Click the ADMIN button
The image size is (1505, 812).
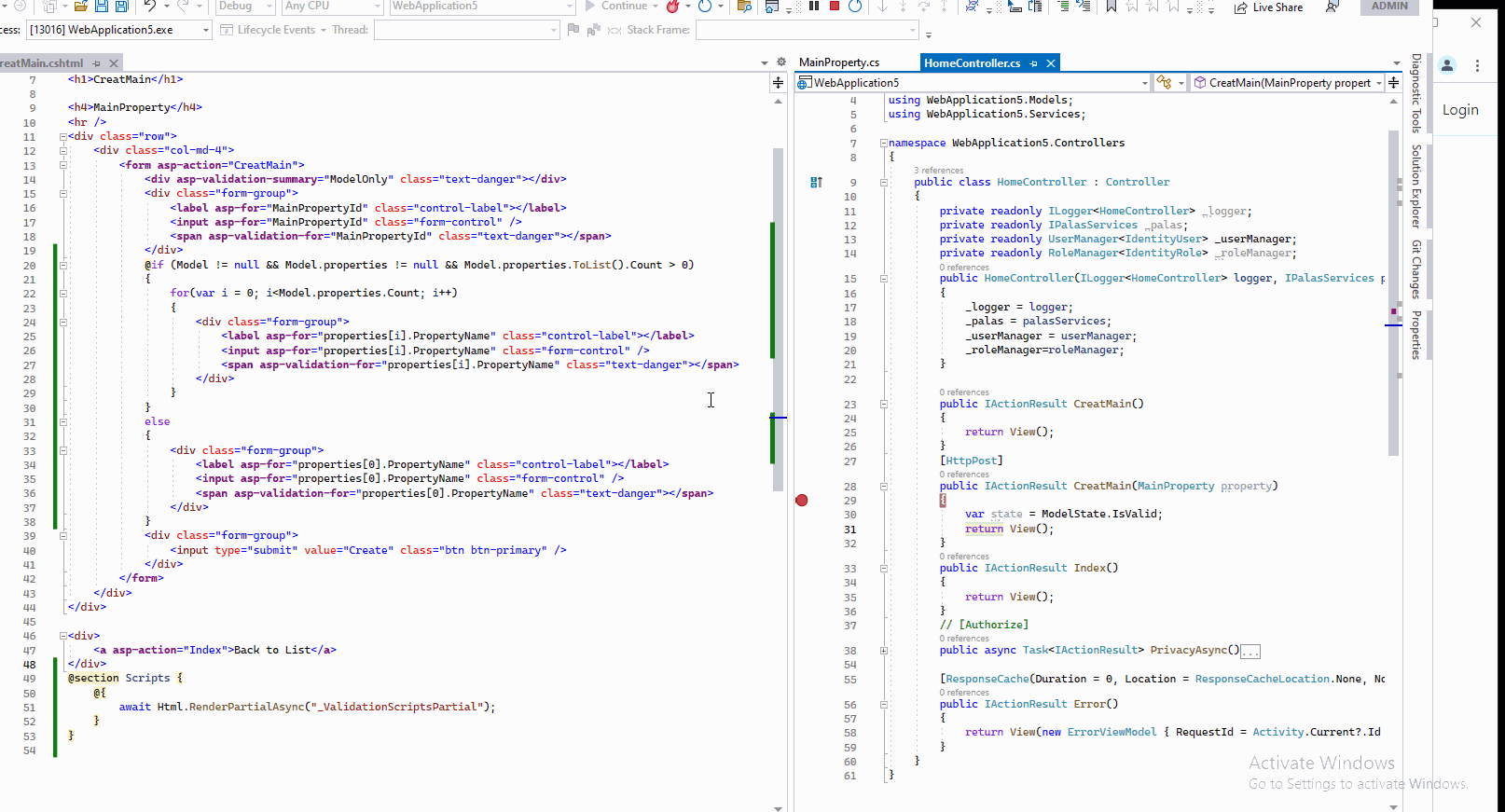coord(1389,7)
